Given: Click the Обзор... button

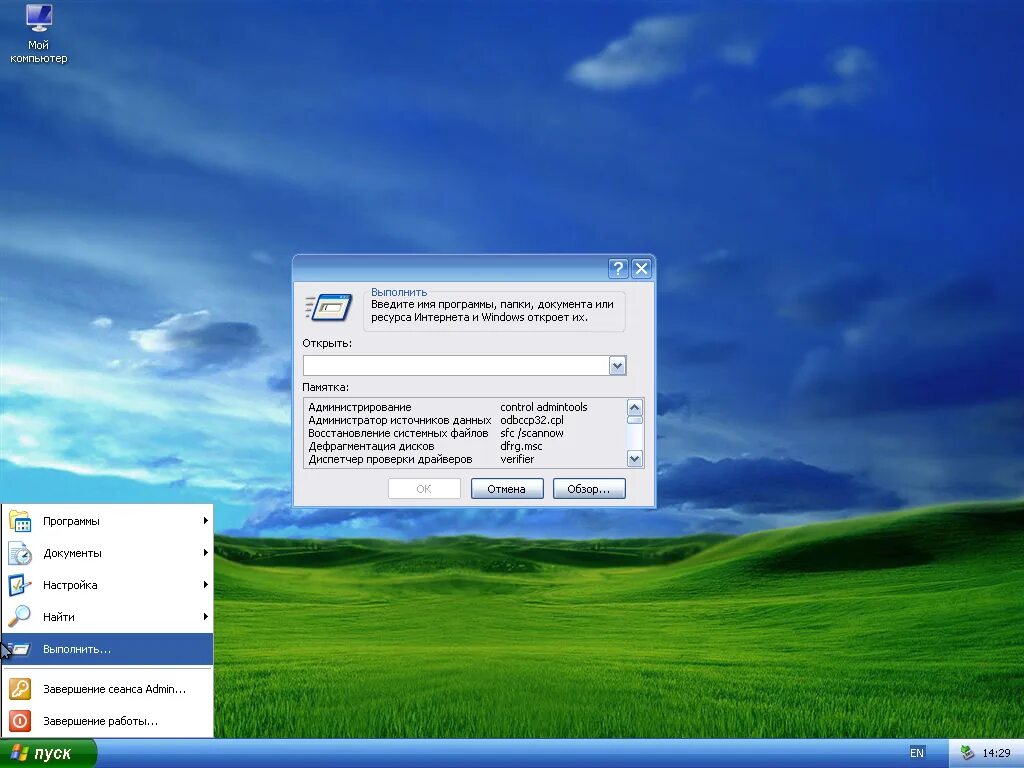Looking at the screenshot, I should coord(589,488).
